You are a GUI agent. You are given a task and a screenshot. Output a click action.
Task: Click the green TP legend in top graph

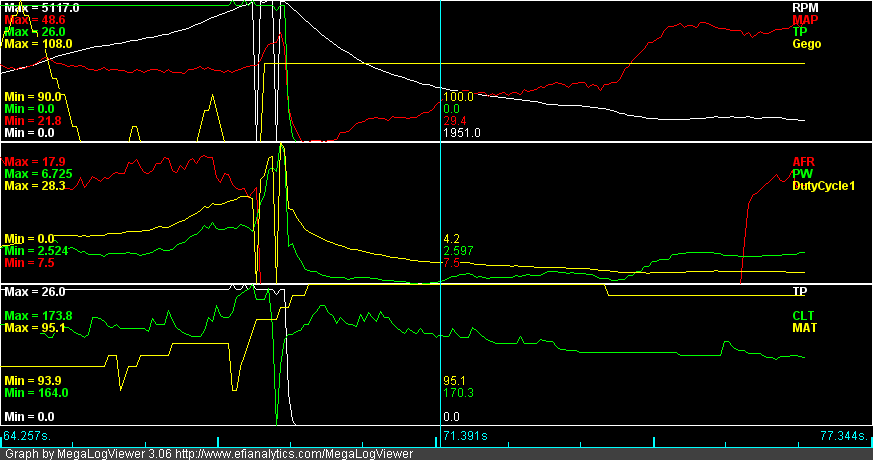click(x=799, y=32)
